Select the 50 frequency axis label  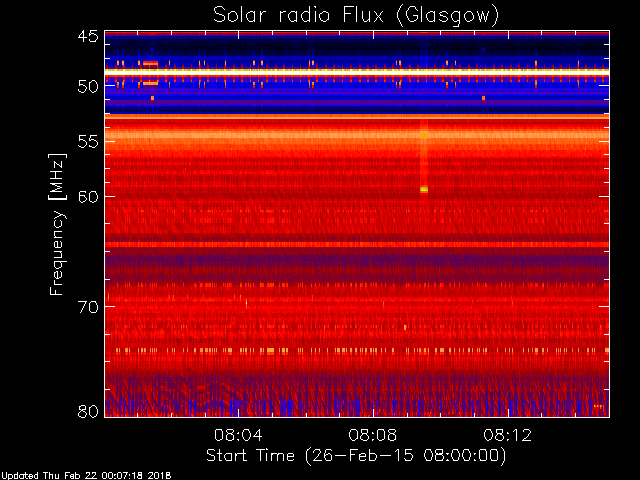pyautogui.click(x=88, y=86)
